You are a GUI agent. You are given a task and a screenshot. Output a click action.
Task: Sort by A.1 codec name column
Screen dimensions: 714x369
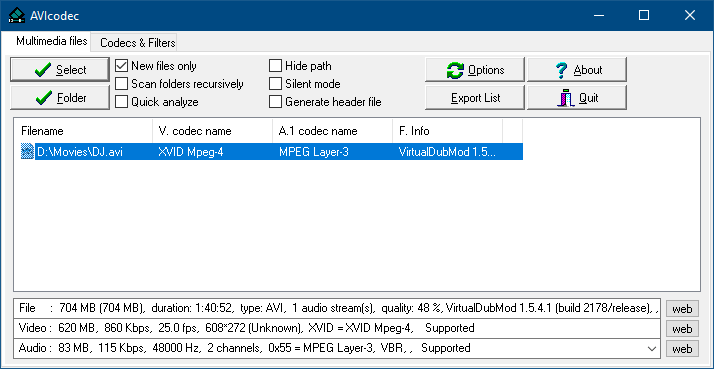tap(332, 131)
